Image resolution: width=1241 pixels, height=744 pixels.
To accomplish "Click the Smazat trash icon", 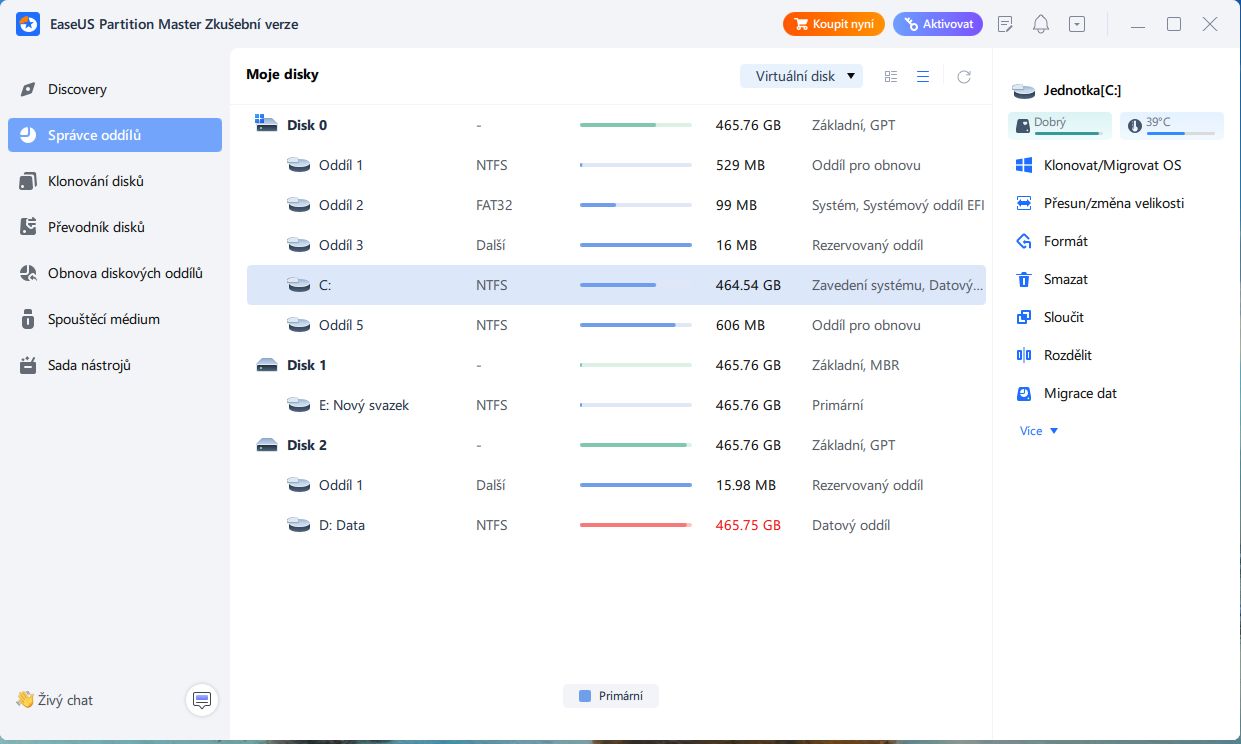I will [x=1023, y=278].
